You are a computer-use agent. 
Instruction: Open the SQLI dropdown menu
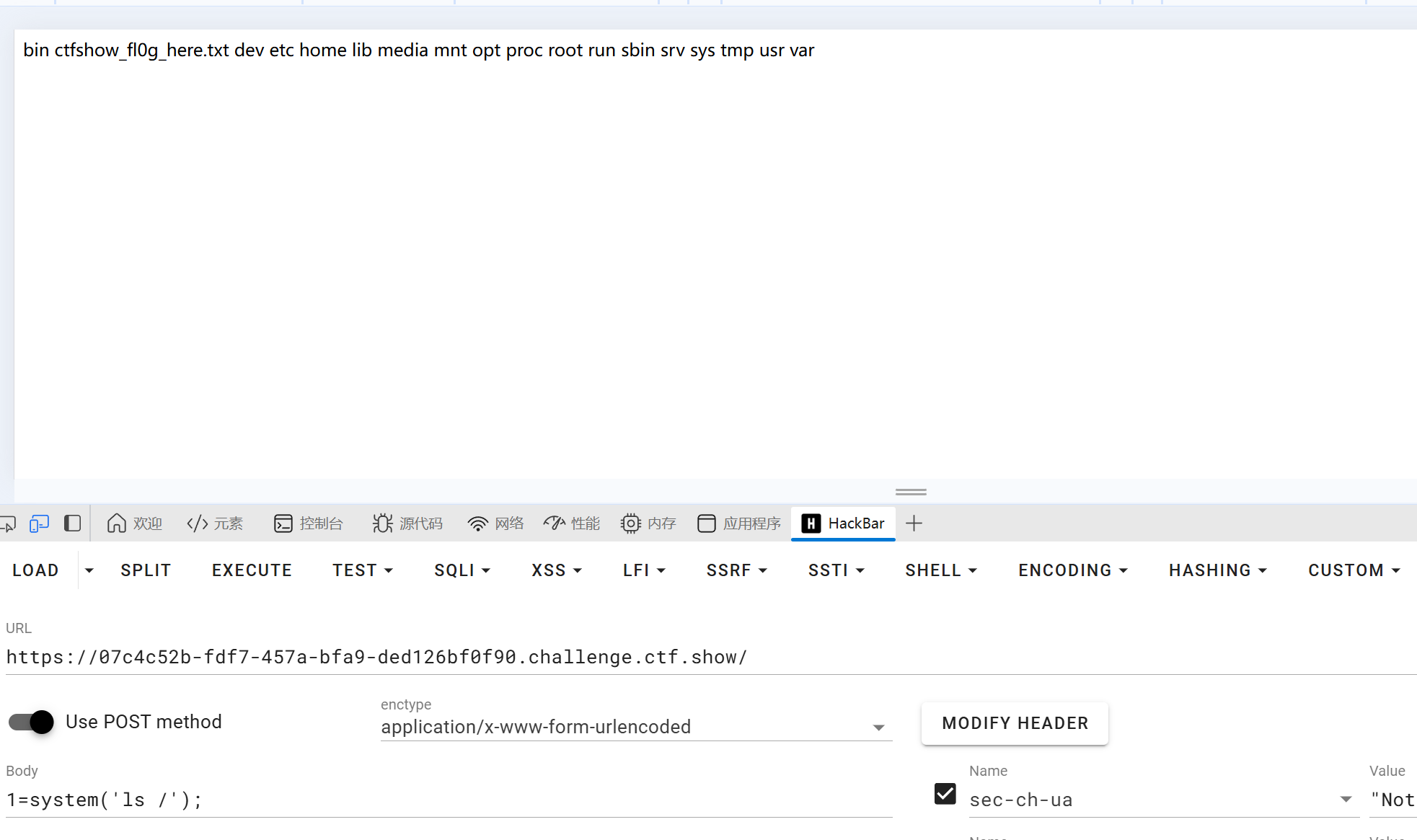(x=462, y=570)
